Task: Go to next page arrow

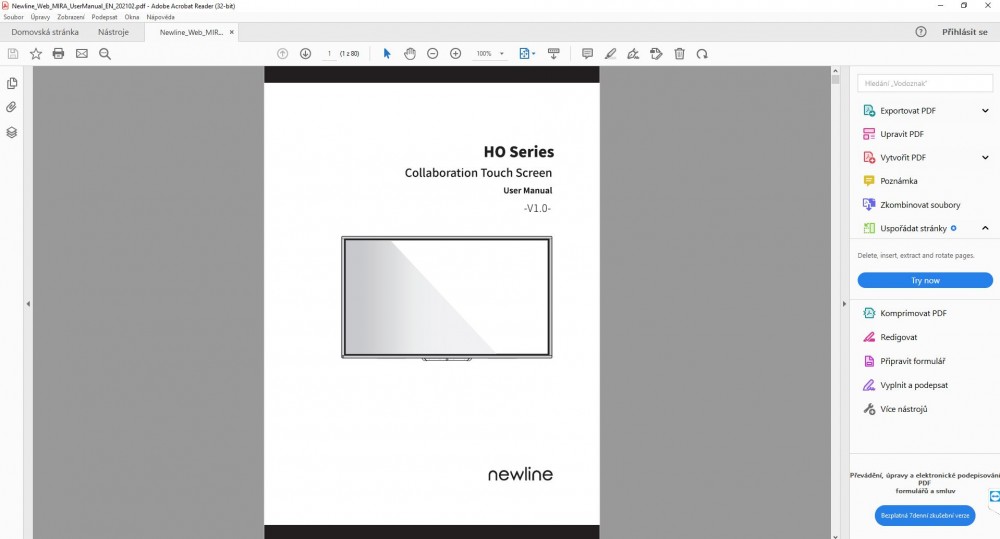Action: click(x=305, y=53)
